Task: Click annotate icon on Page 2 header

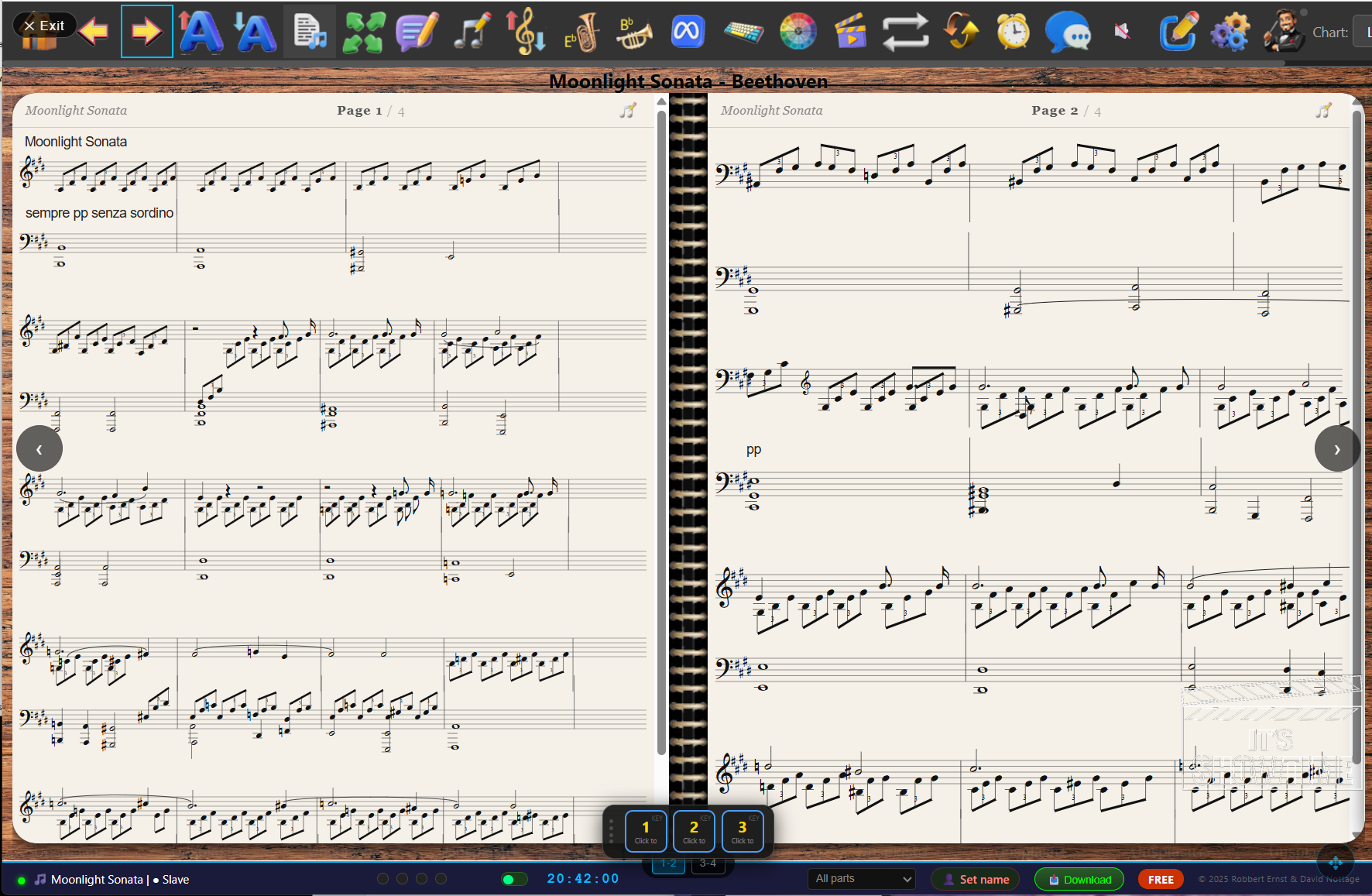Action: pos(1324,111)
